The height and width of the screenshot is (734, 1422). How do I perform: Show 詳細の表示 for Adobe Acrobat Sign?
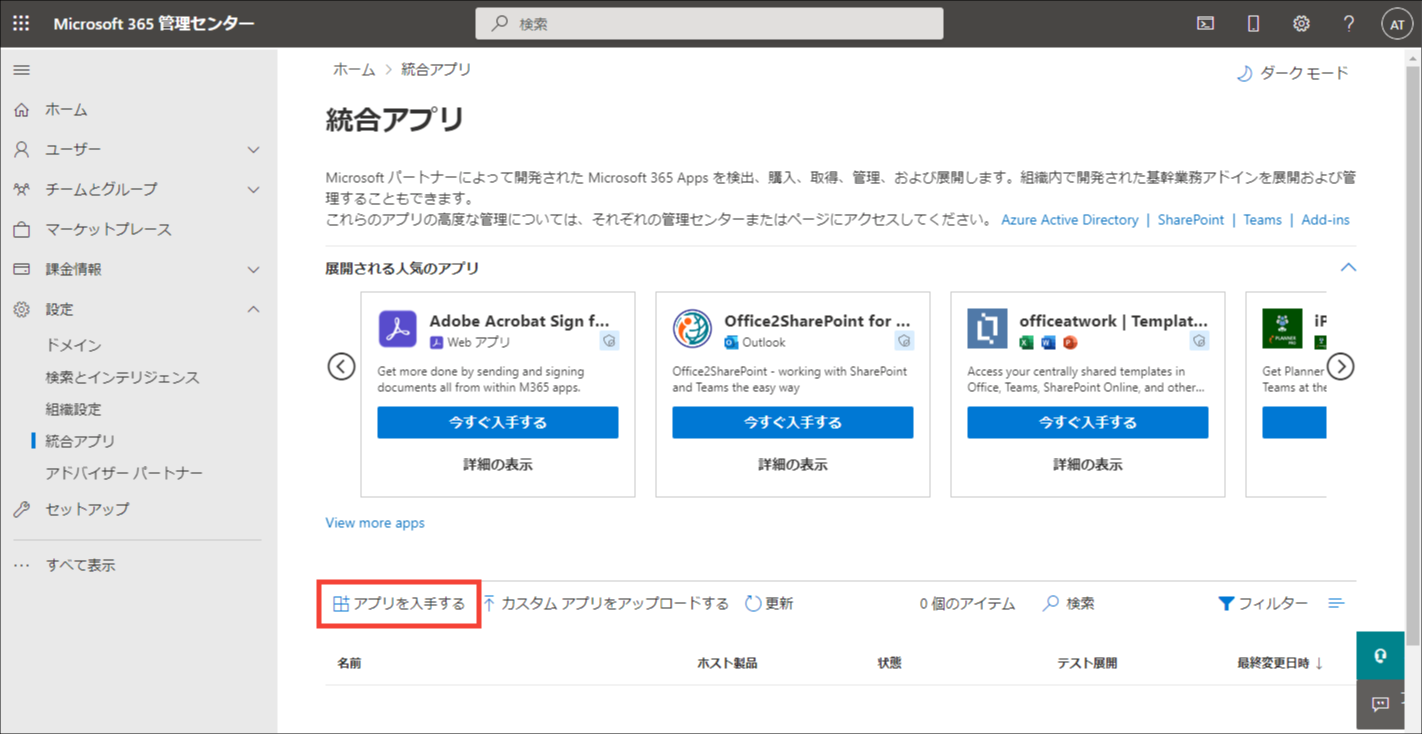coord(498,465)
